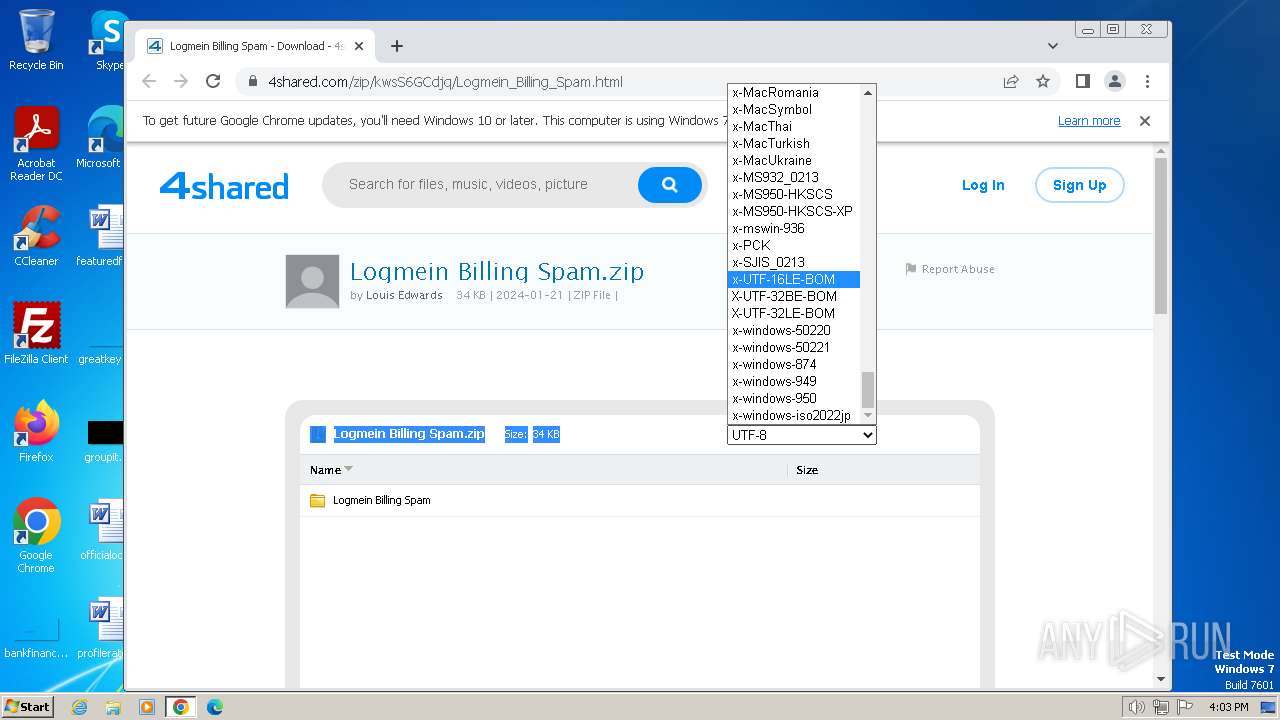Click Louis Edwards' avatar image
Screen dimensions: 1280x720
(312, 281)
